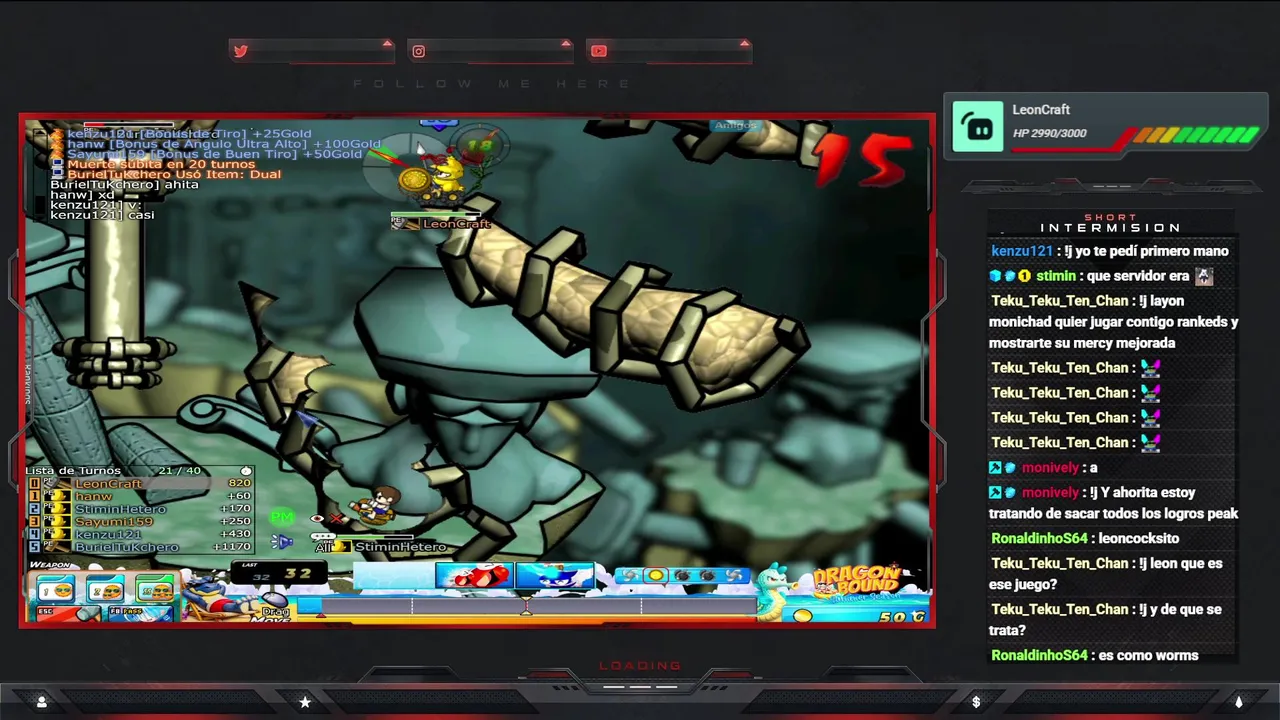This screenshot has height=720, width=1280.
Task: Expand the YouTube panel arrow
Action: coord(744,44)
